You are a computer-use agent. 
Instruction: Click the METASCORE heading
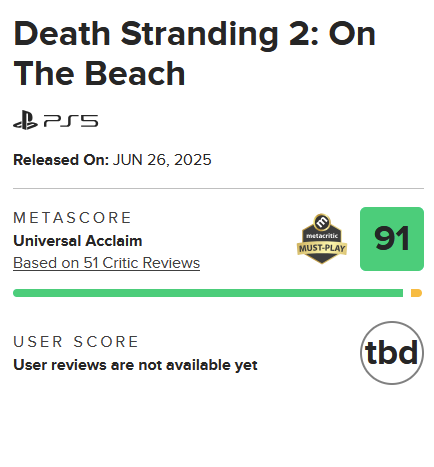coord(72,218)
